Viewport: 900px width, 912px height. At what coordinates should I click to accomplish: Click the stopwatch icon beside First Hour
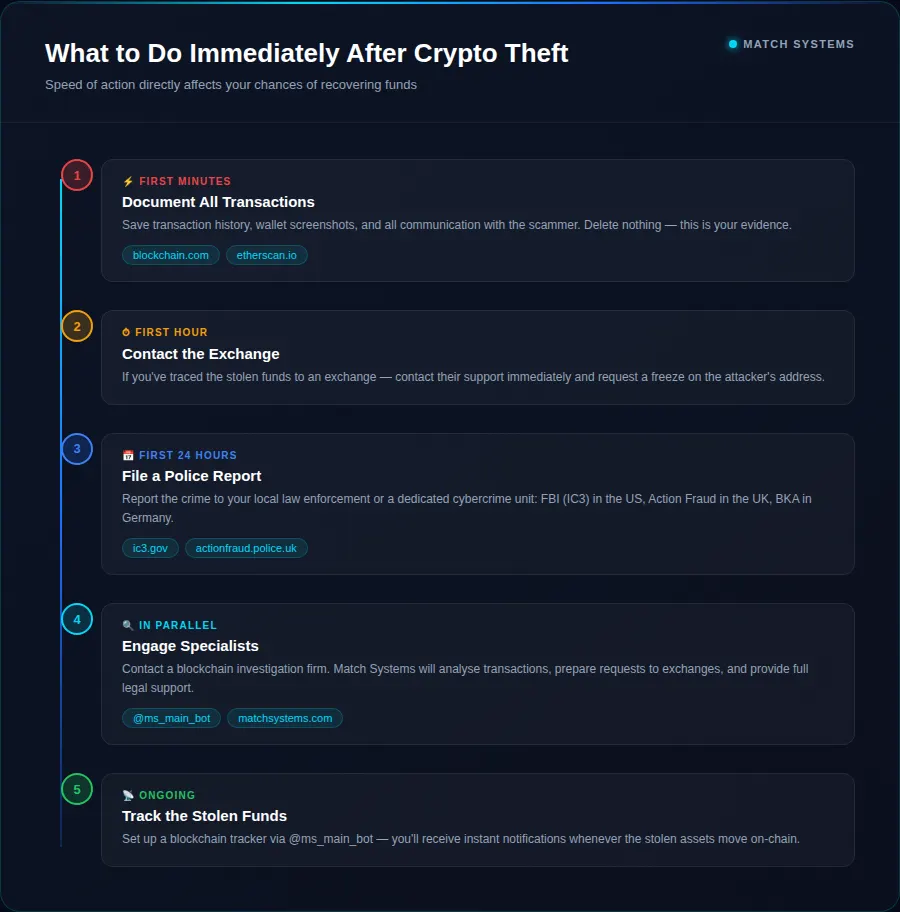click(127, 333)
